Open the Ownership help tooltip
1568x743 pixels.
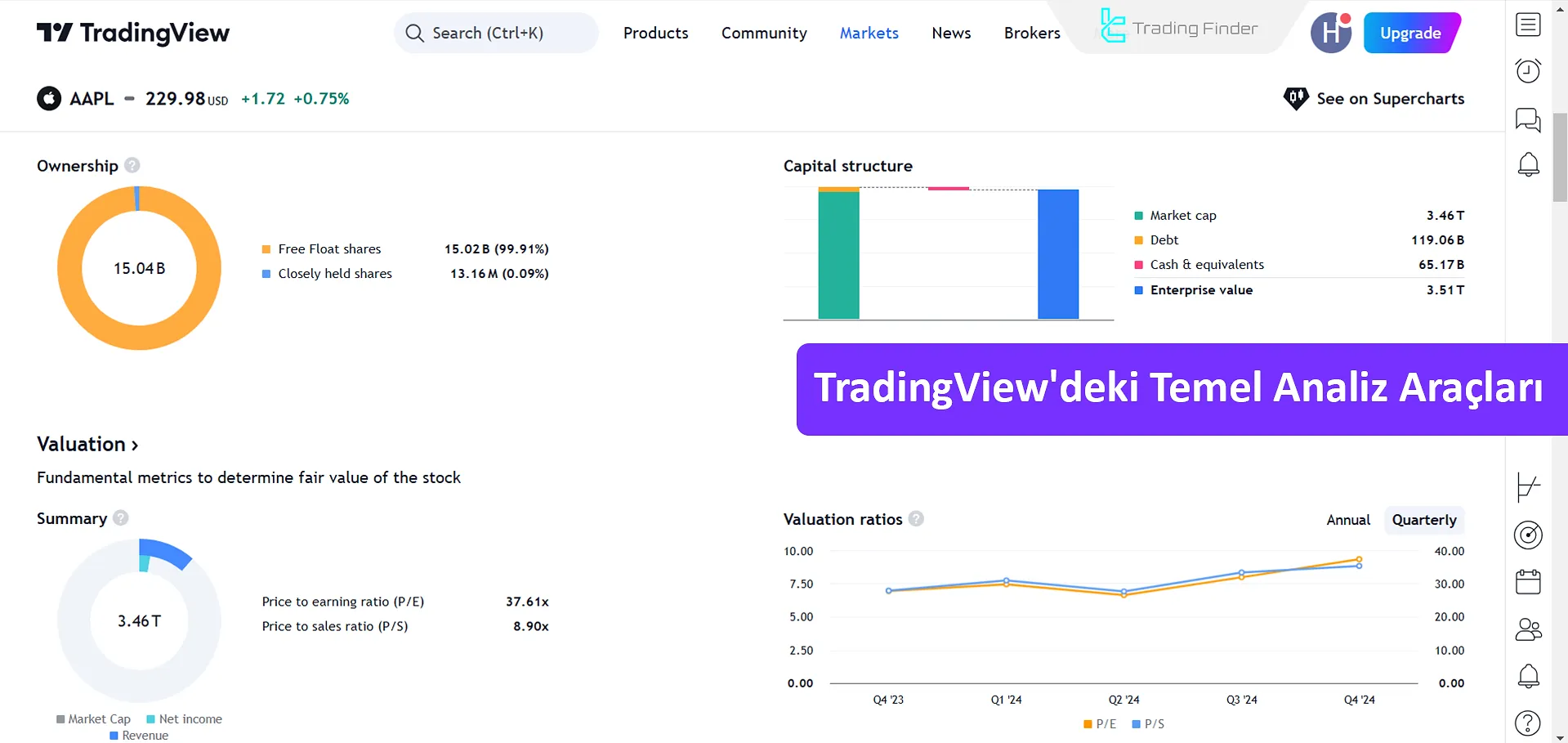(x=132, y=165)
